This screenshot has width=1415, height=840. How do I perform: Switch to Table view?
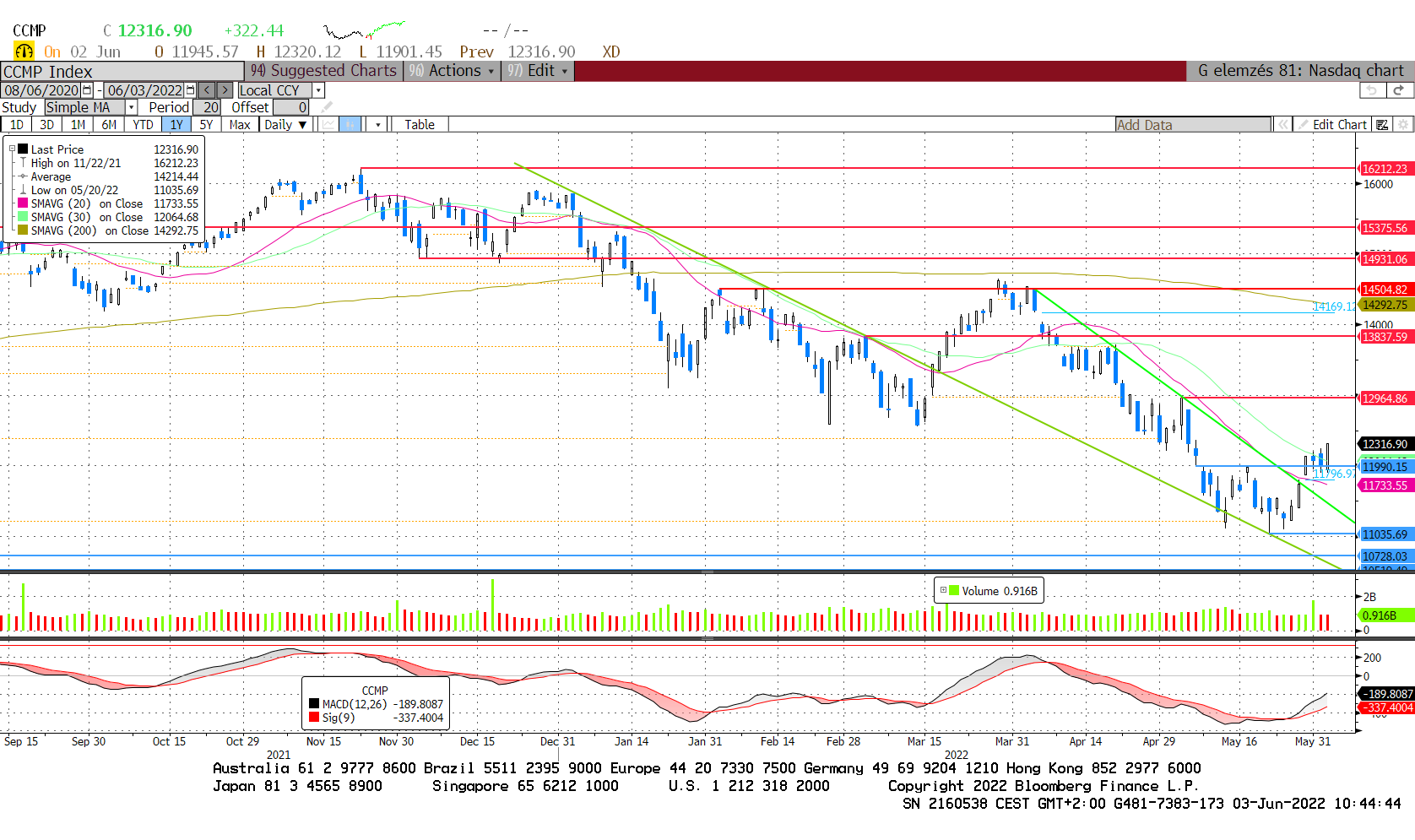point(420,125)
